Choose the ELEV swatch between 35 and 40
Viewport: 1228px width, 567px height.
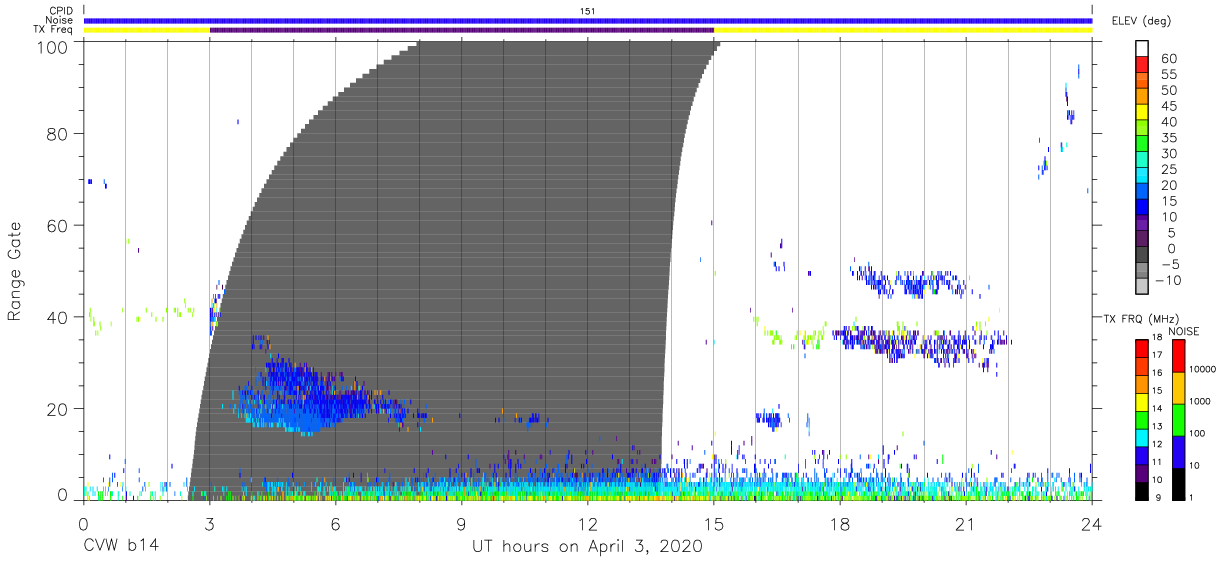click(1142, 128)
